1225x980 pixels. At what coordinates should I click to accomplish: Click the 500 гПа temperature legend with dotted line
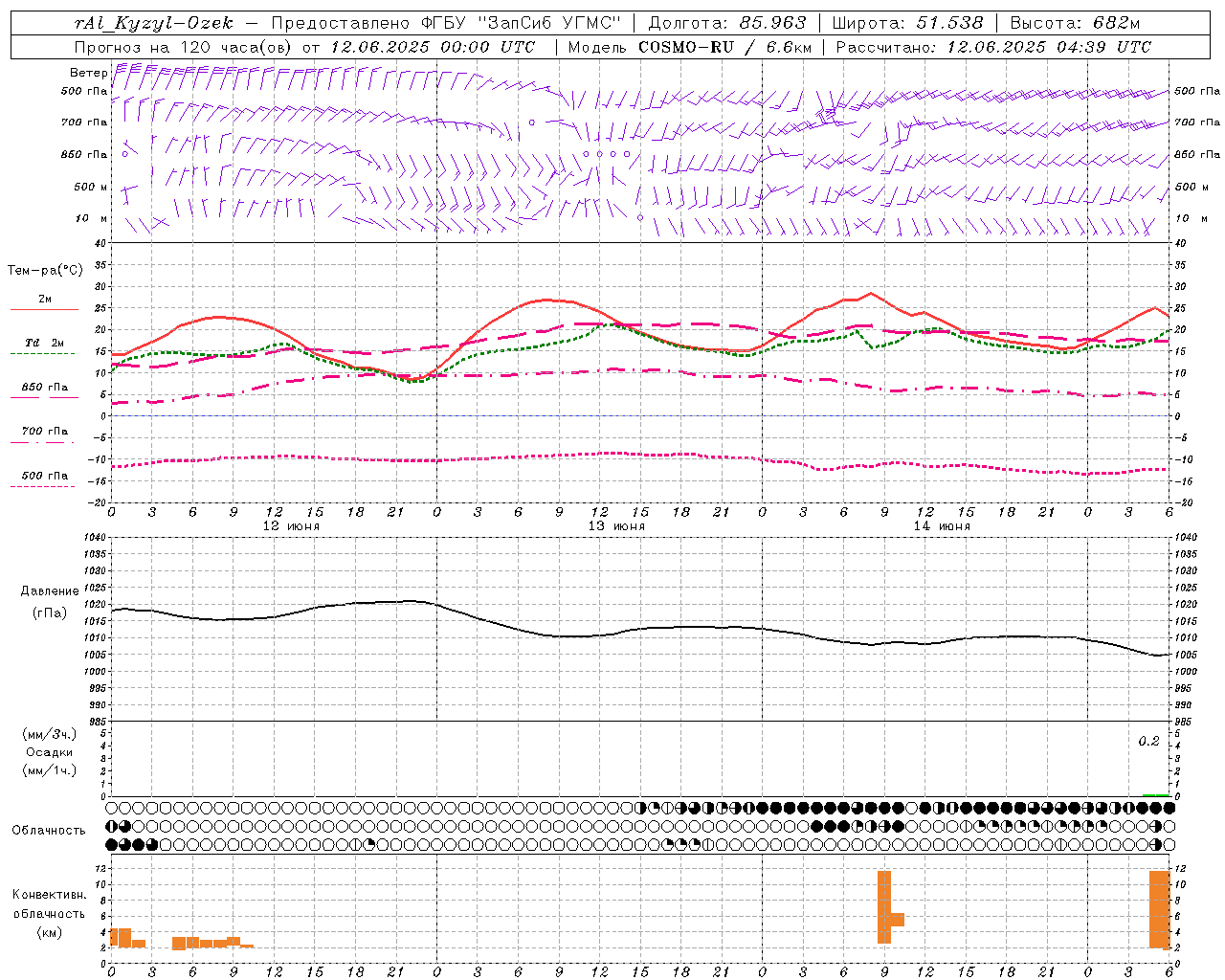point(44,479)
